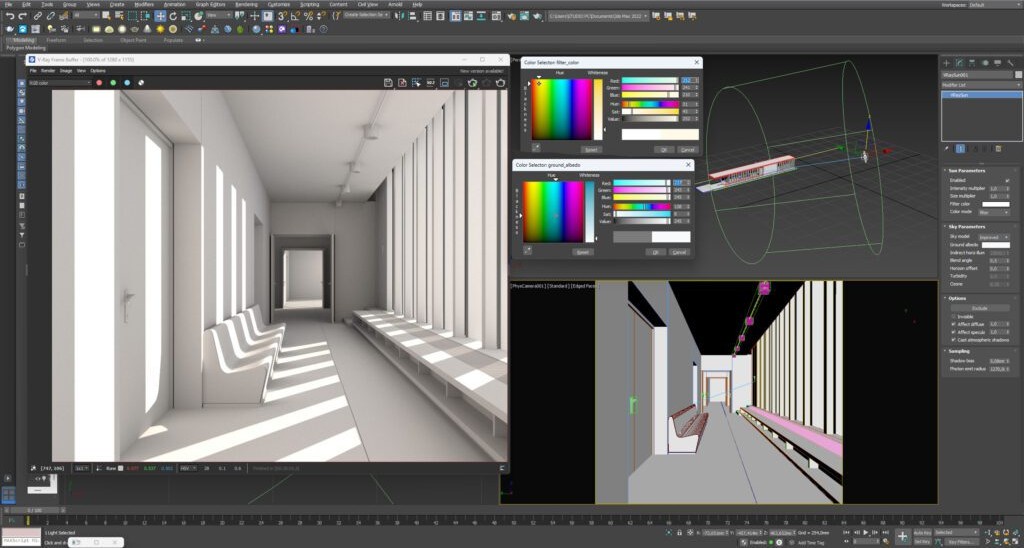This screenshot has width=1024, height=548.
Task: Toggle the Angle Snap icon
Action: [295, 16]
